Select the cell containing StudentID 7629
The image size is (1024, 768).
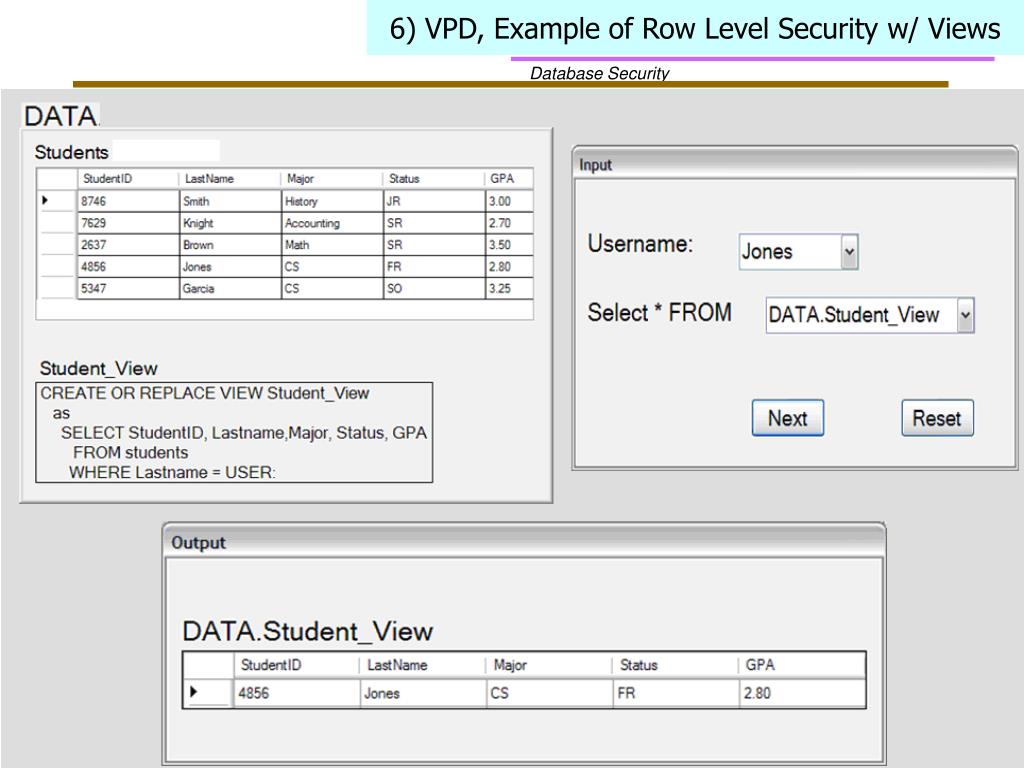click(127, 223)
